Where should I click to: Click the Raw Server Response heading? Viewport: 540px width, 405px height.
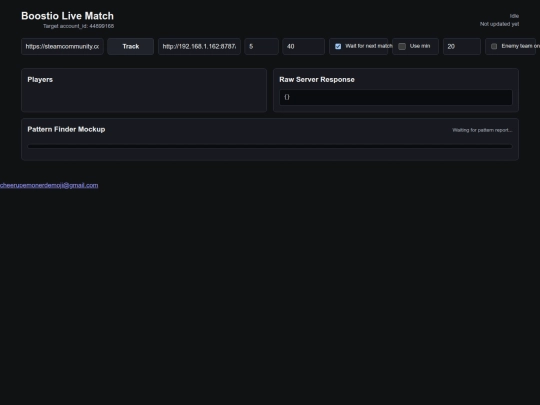pos(317,80)
